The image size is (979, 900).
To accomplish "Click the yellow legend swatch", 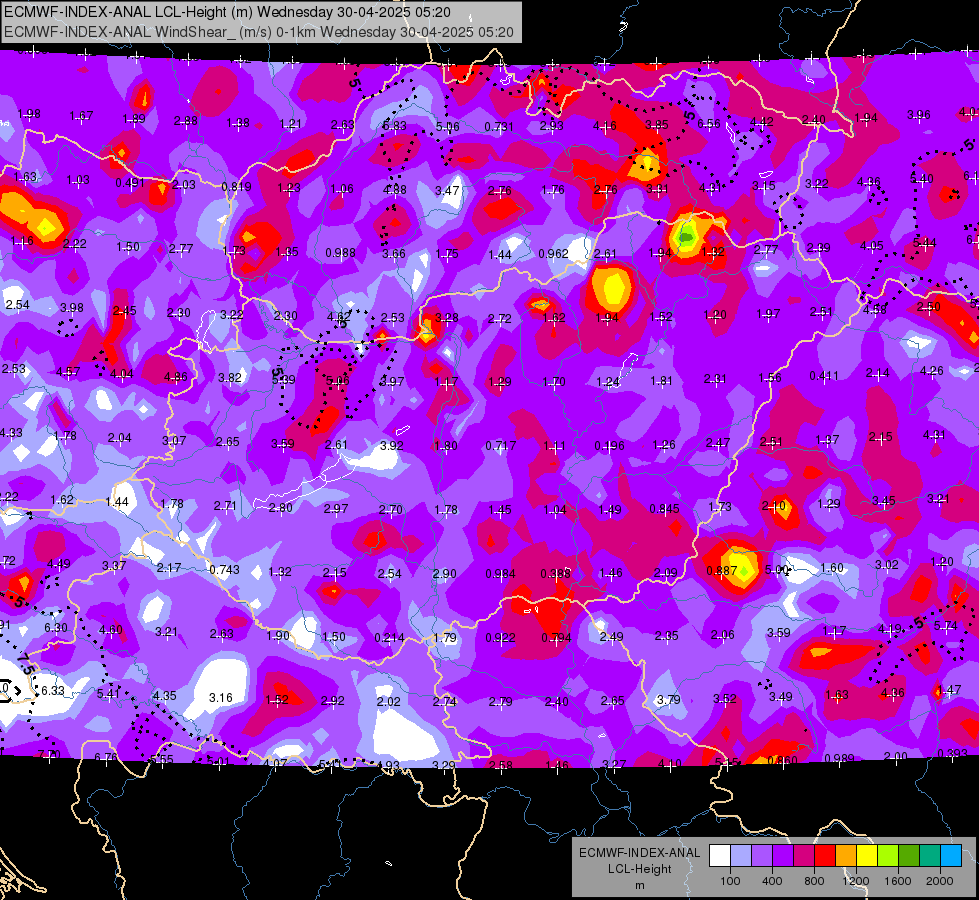I will [867, 856].
